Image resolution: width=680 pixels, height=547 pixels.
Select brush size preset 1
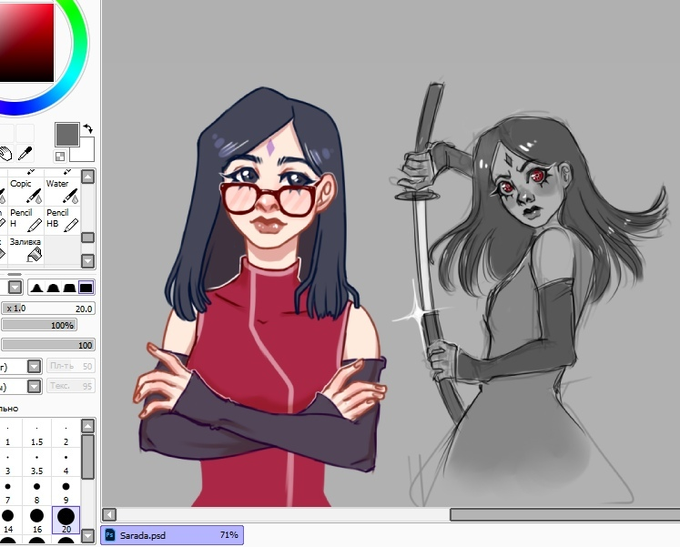7,435
